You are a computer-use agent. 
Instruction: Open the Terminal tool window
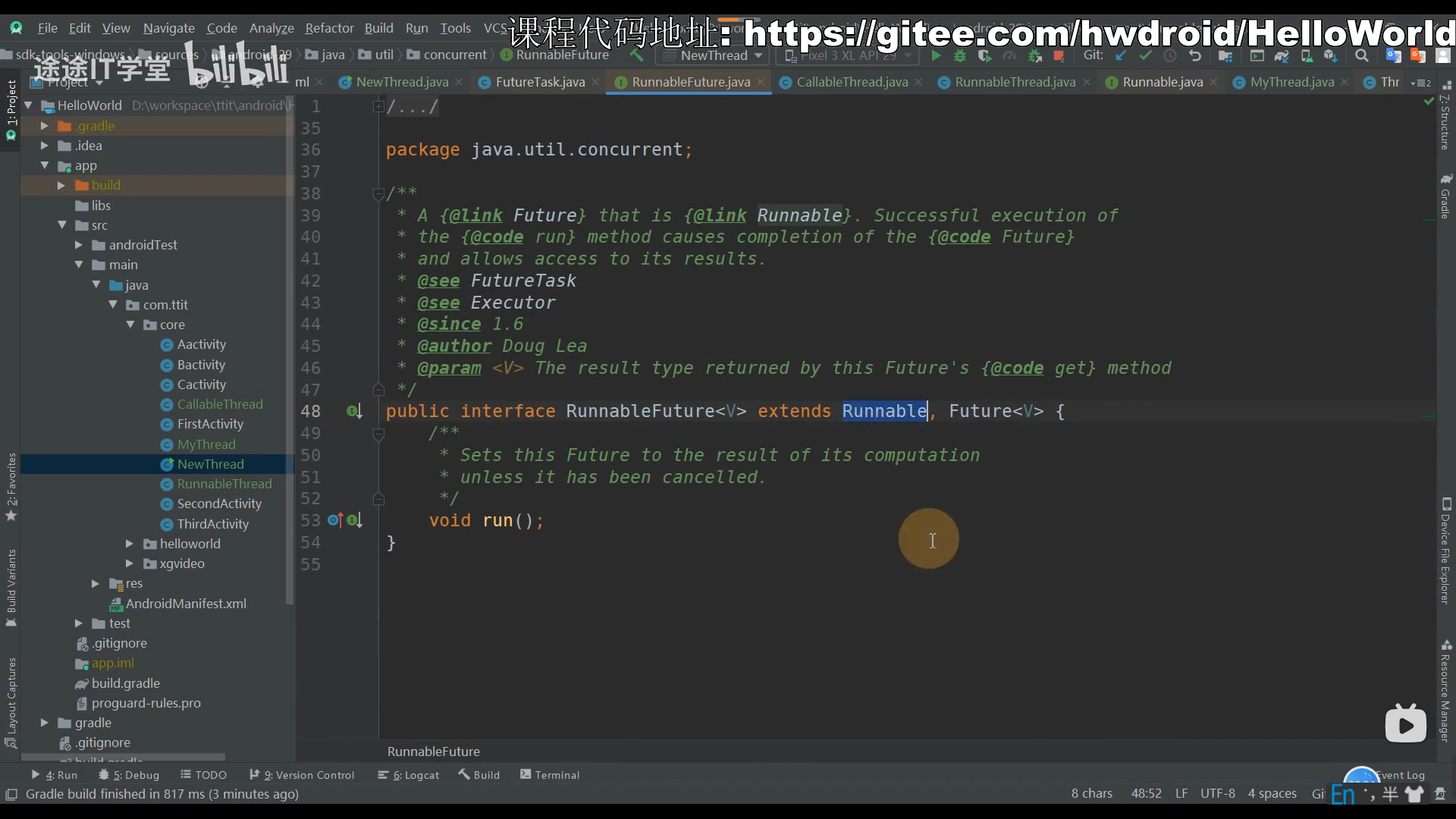(x=550, y=775)
